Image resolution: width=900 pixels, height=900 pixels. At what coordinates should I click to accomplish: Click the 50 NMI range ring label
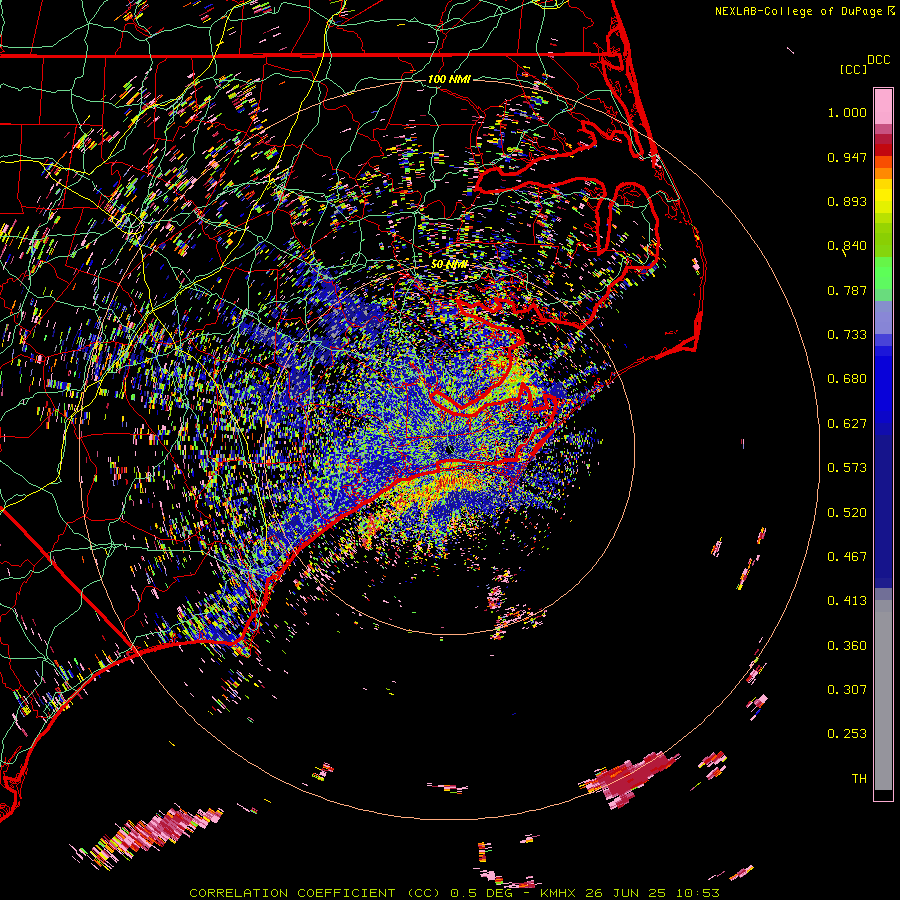[x=449, y=265]
